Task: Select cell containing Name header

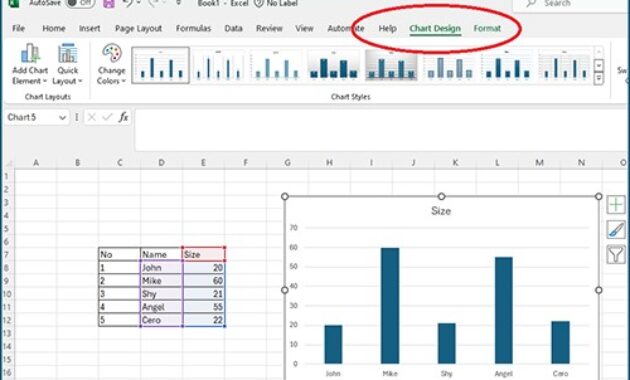Action: [x=161, y=254]
